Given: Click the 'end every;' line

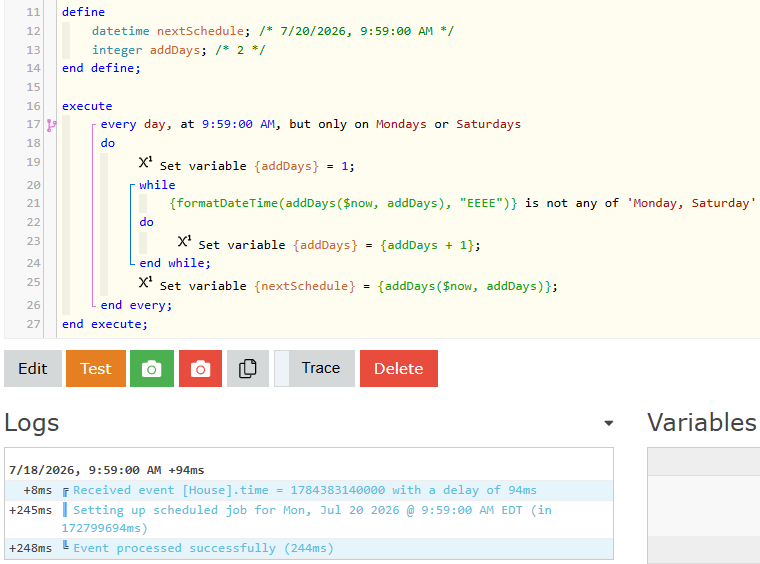Looking at the screenshot, I should click(136, 305).
